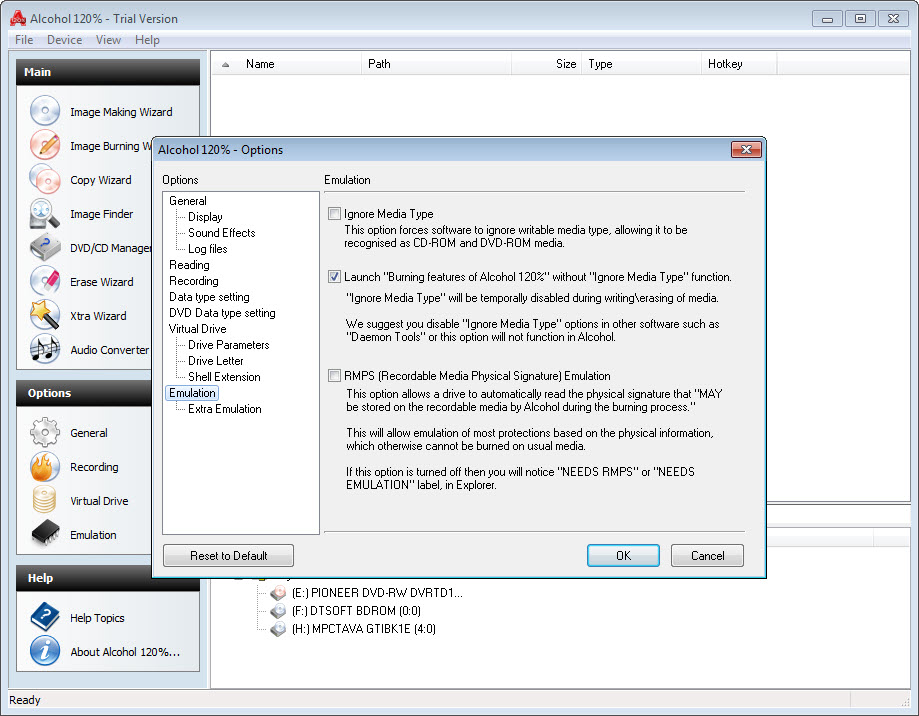Select Extra Emulation tree item
The height and width of the screenshot is (716, 919).
click(224, 409)
